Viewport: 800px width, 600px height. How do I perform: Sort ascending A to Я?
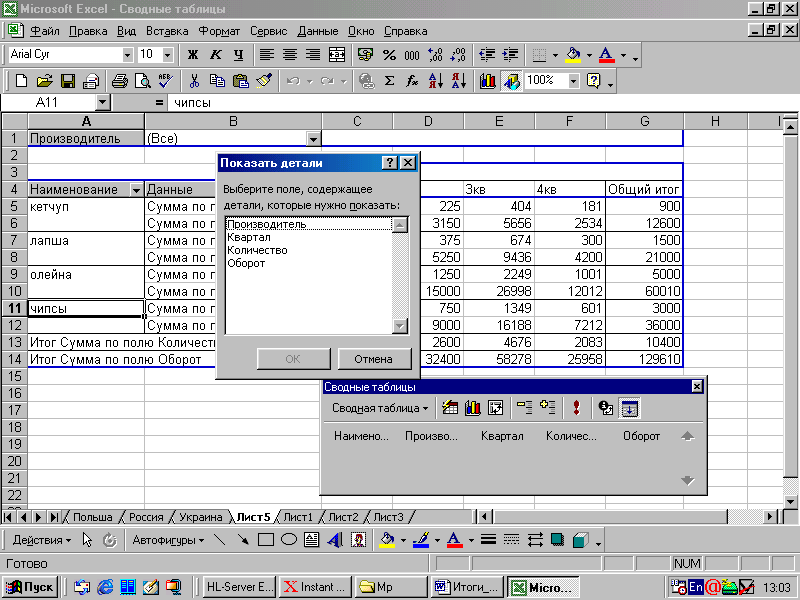pyautogui.click(x=435, y=81)
